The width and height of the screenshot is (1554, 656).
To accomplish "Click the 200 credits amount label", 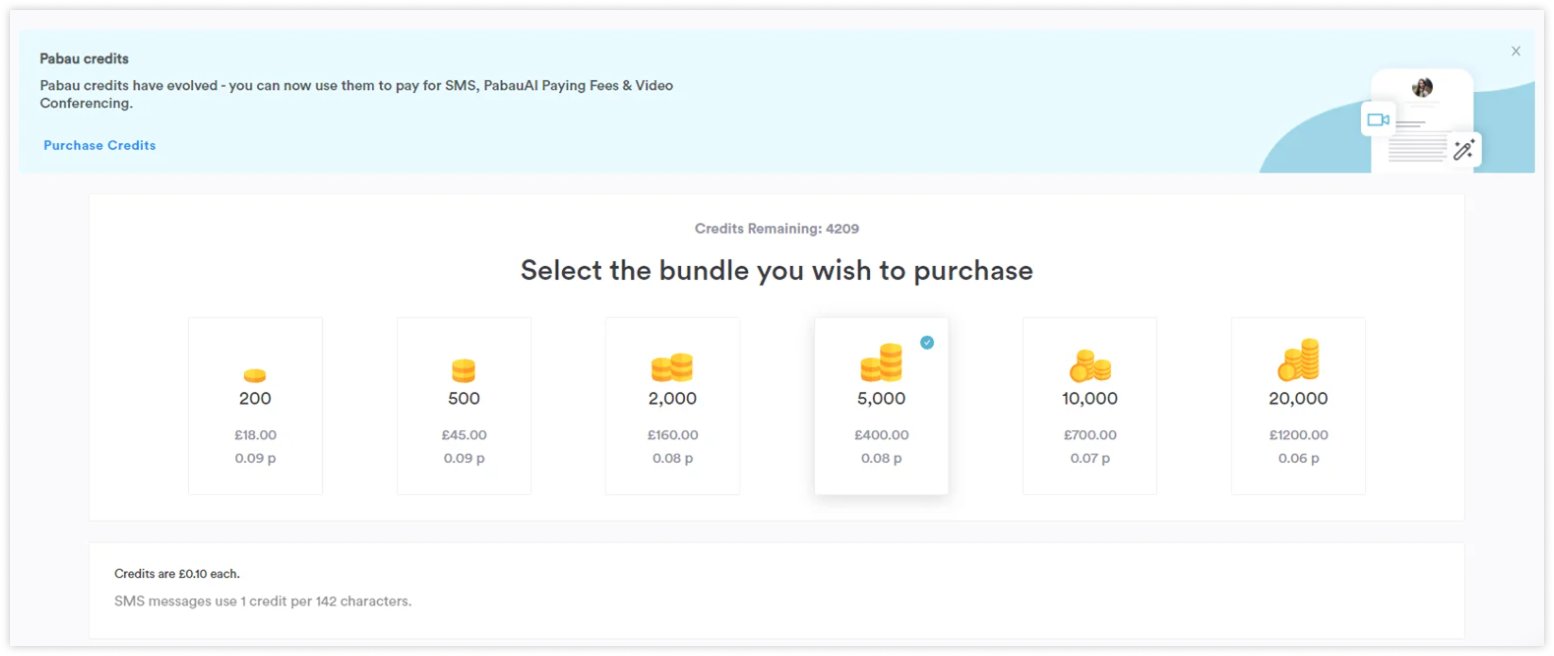I will tap(255, 398).
